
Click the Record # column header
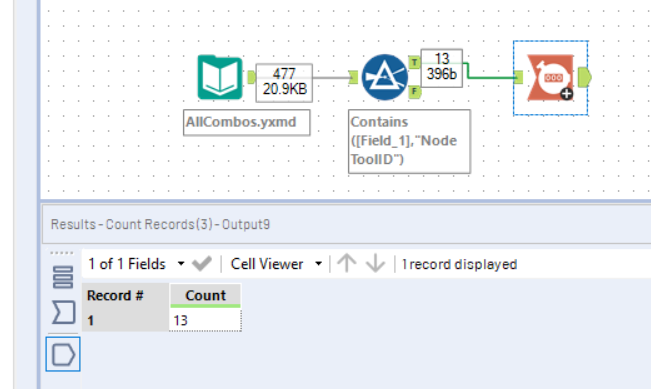[x=125, y=295]
